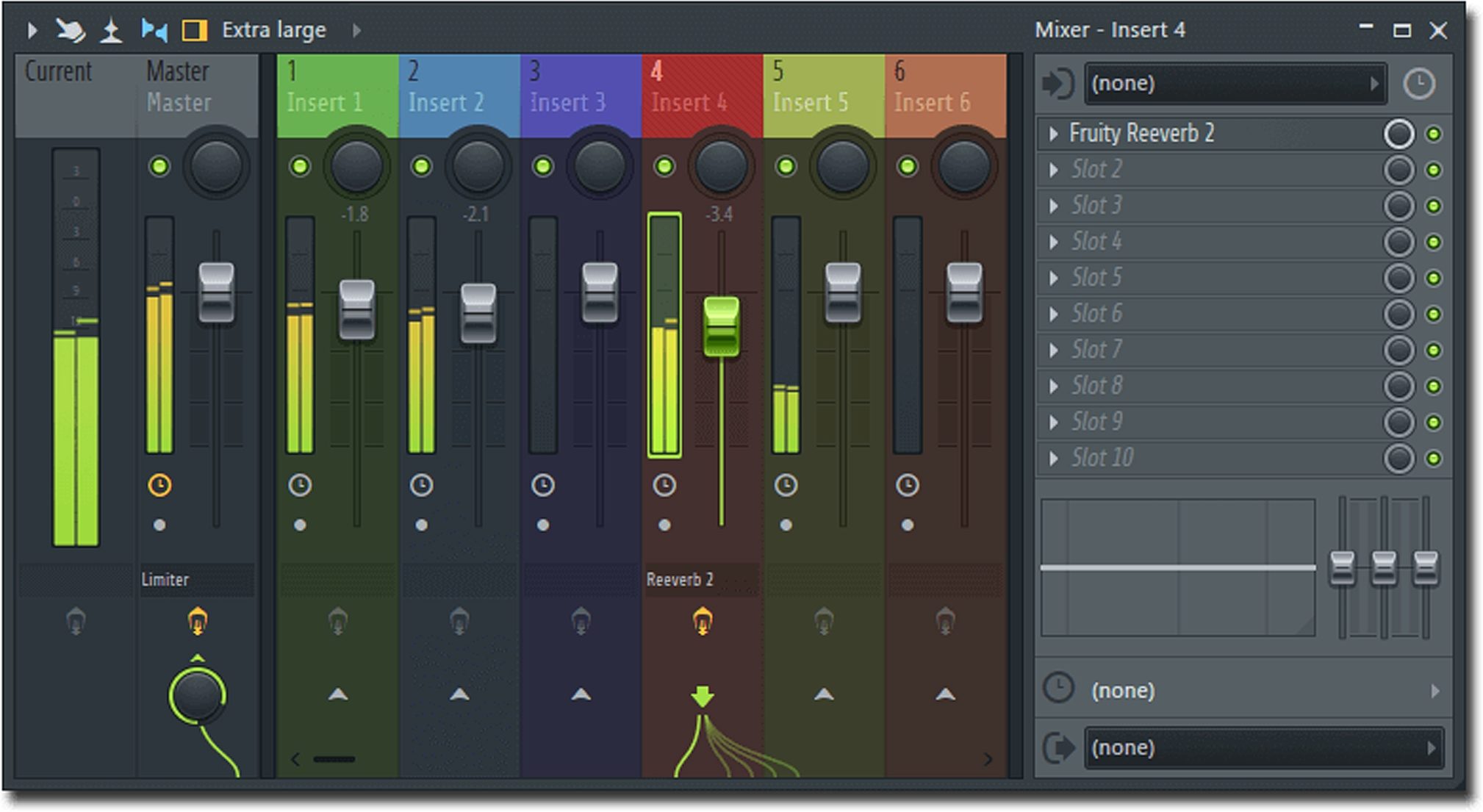Image resolution: width=1483 pixels, height=812 pixels.
Task: Click empty Slot 6 label
Action: click(x=1096, y=314)
